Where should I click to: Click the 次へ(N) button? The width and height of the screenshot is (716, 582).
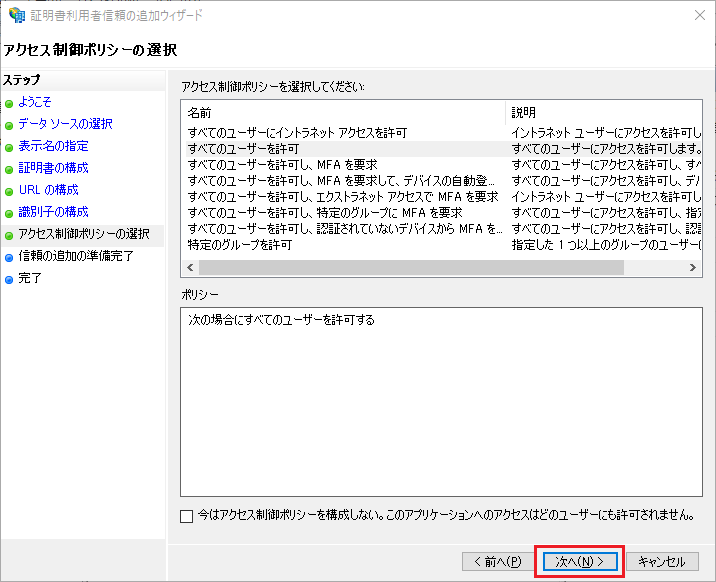[x=580, y=561]
